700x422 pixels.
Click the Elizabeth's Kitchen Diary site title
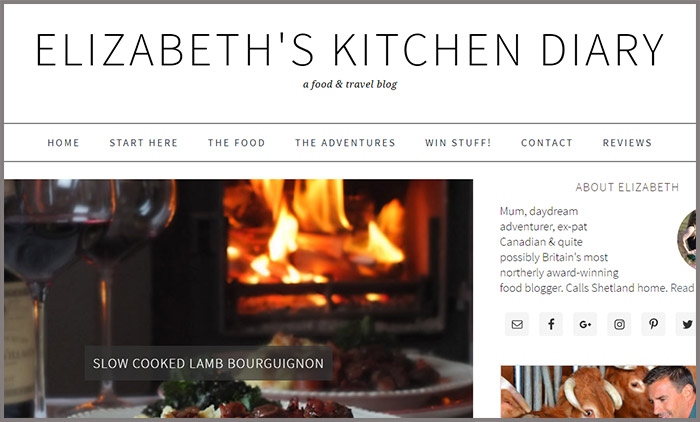click(350, 50)
